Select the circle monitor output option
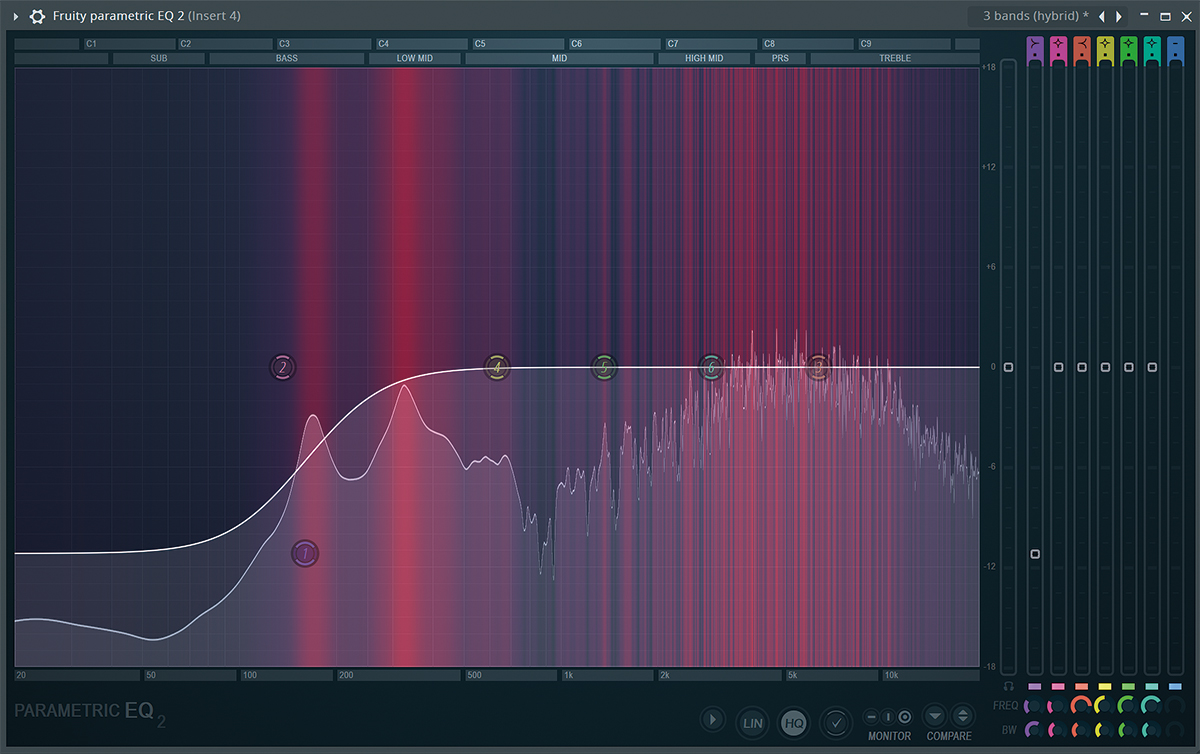Viewport: 1200px width, 754px height. coord(905,717)
